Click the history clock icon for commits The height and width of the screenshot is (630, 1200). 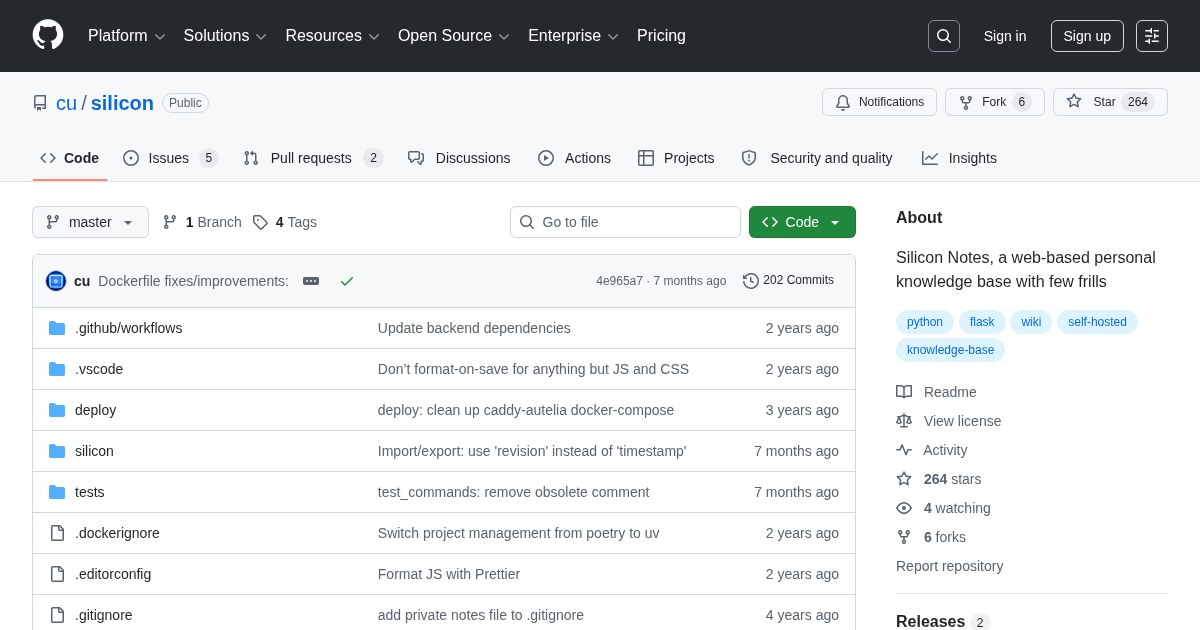point(751,281)
